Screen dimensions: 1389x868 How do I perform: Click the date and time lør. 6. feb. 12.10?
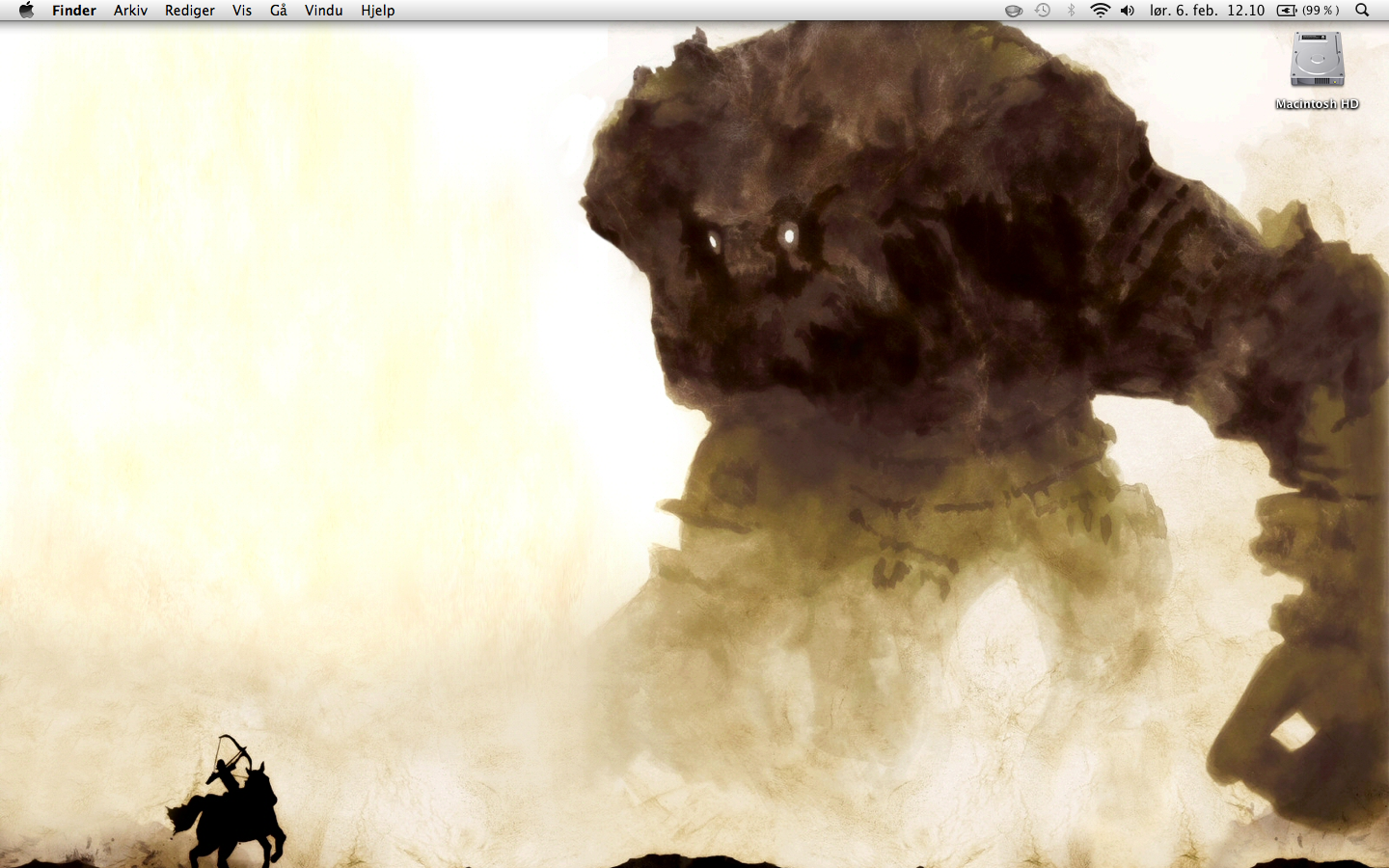(1207, 11)
